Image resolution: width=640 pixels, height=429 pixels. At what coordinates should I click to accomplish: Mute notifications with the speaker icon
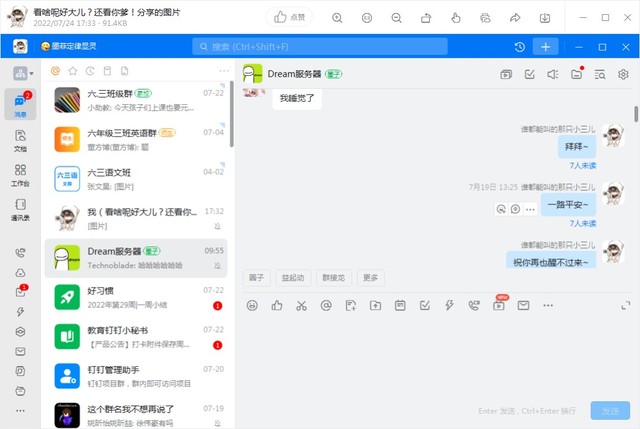pos(553,74)
